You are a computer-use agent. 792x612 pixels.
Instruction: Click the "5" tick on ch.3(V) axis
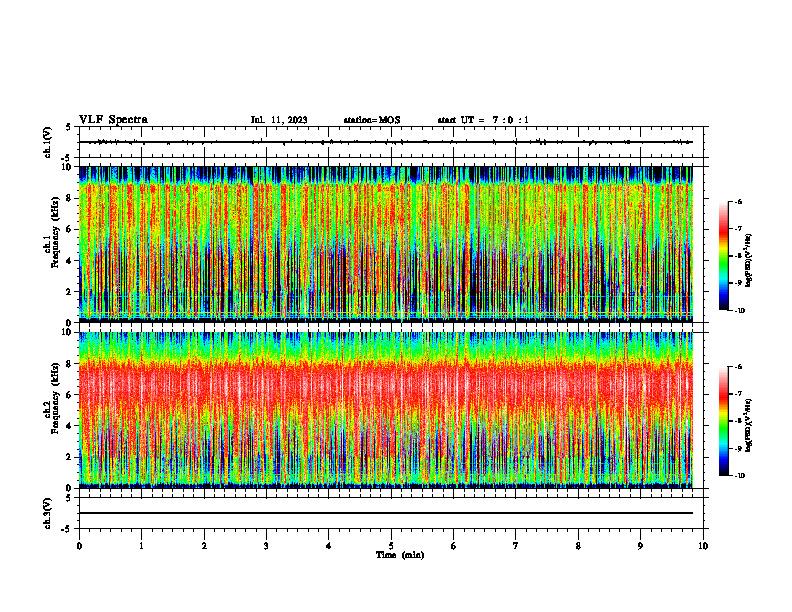(x=68, y=498)
